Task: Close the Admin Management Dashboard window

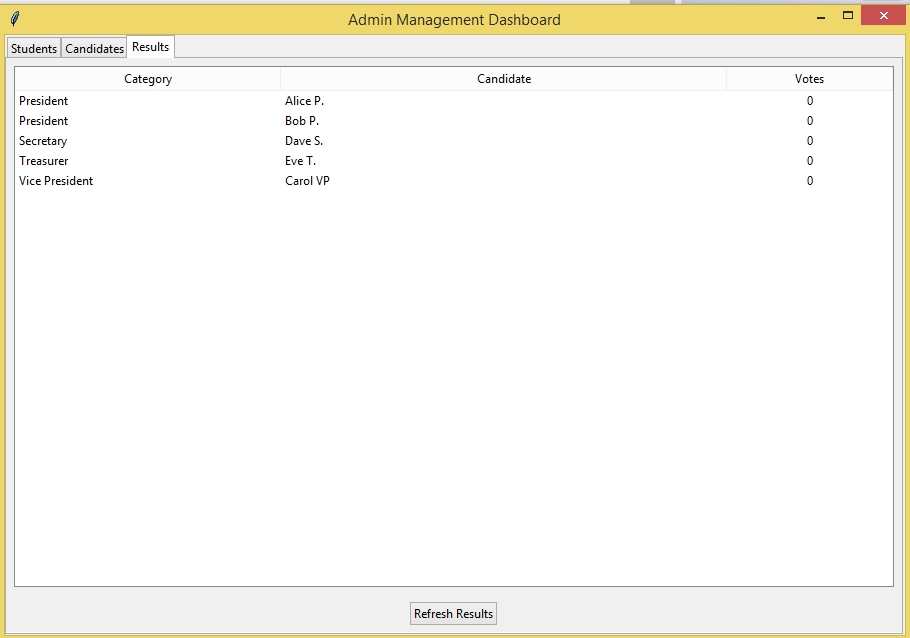Action: 883,15
